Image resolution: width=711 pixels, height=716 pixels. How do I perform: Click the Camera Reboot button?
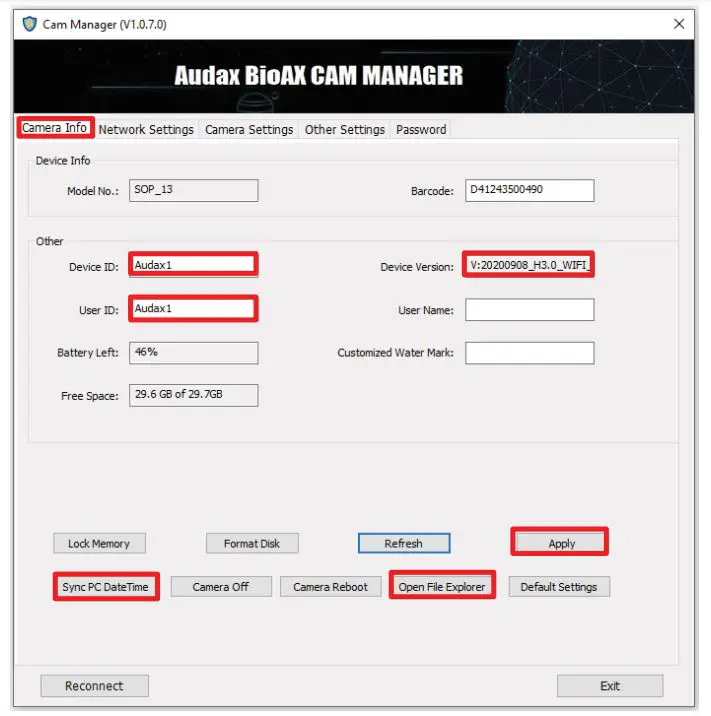(x=331, y=587)
